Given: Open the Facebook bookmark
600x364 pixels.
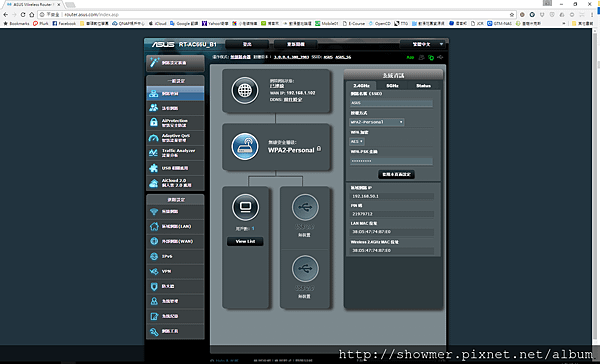Looking at the screenshot, I should [x=64, y=23].
